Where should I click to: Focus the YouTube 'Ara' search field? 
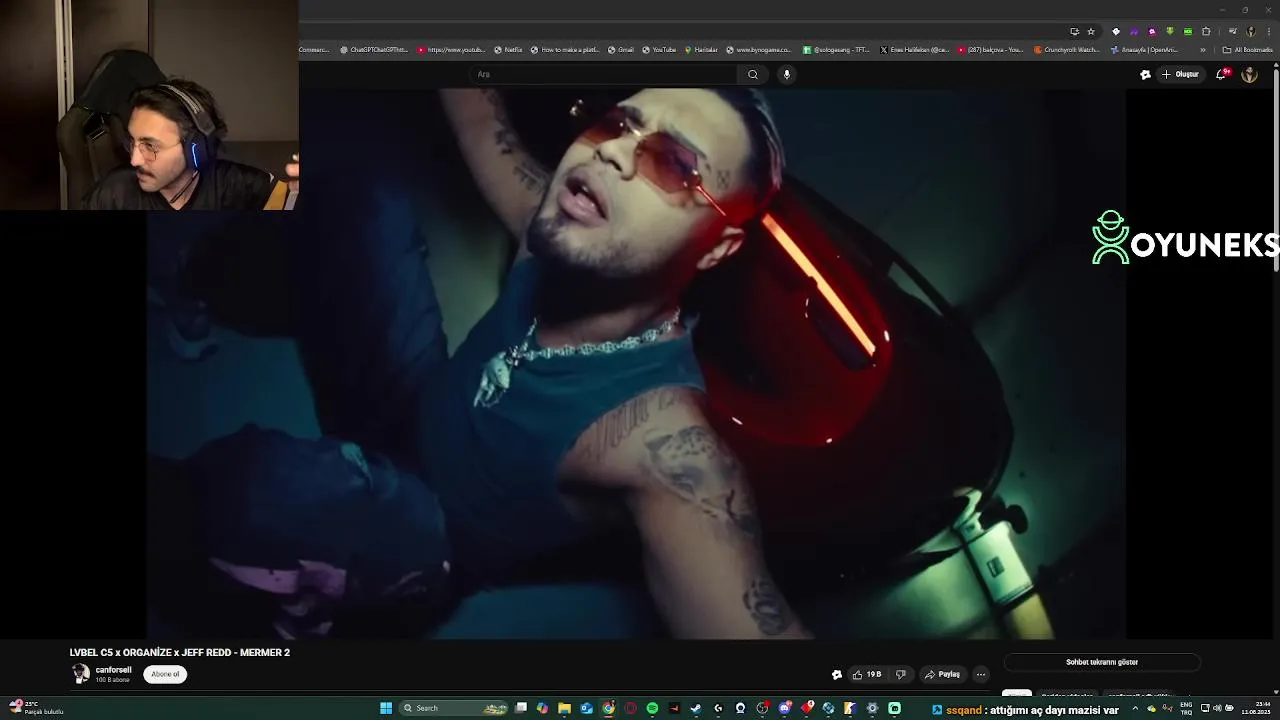(x=605, y=74)
